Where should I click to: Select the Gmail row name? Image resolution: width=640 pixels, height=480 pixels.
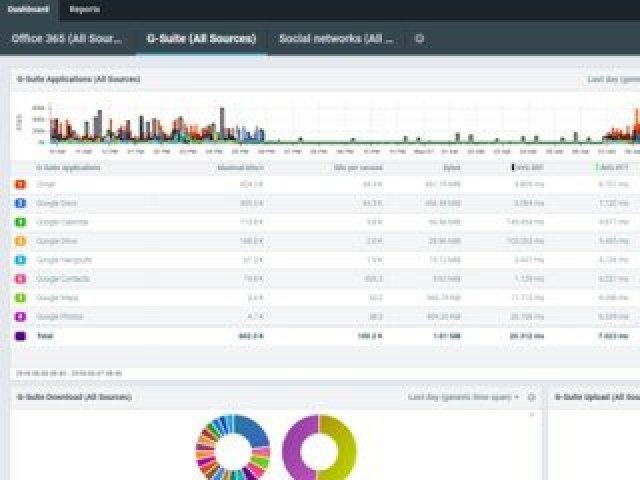click(46, 184)
